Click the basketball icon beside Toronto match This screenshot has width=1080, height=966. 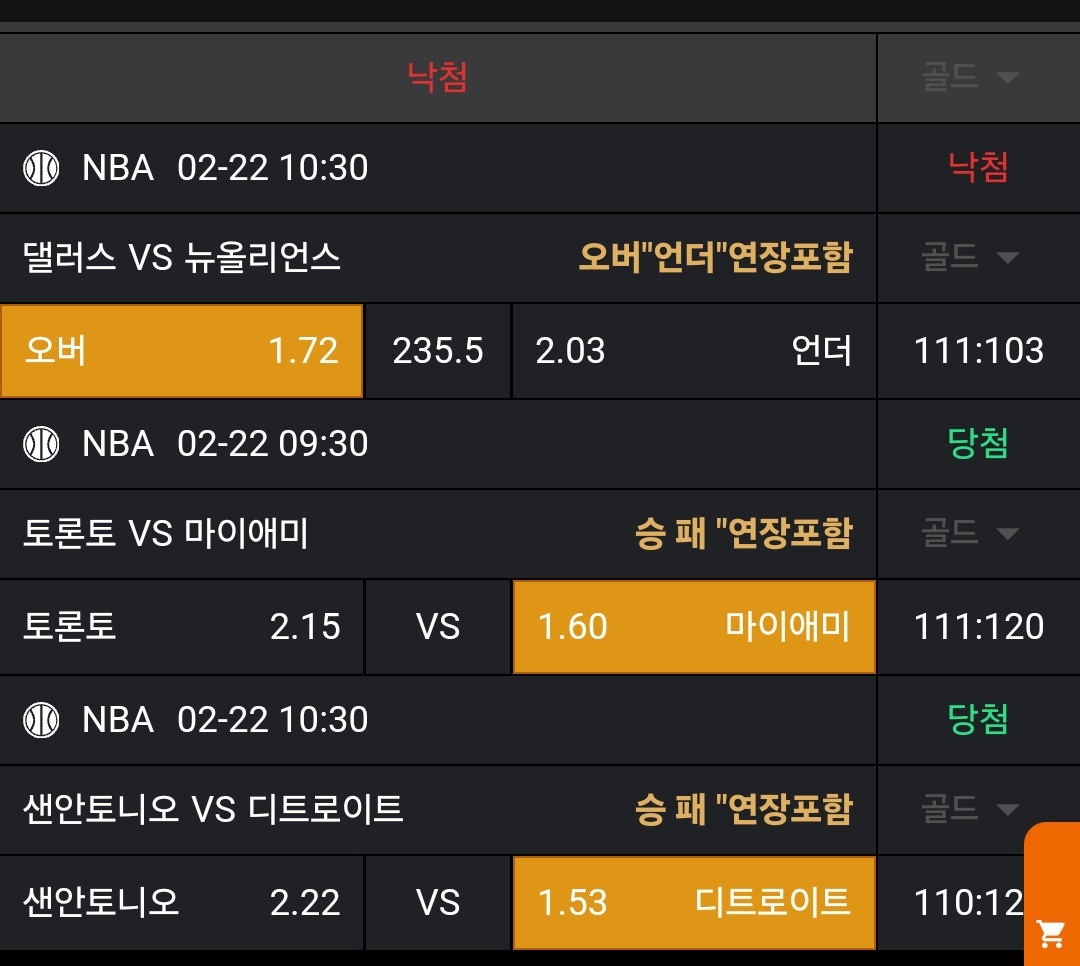[41, 444]
